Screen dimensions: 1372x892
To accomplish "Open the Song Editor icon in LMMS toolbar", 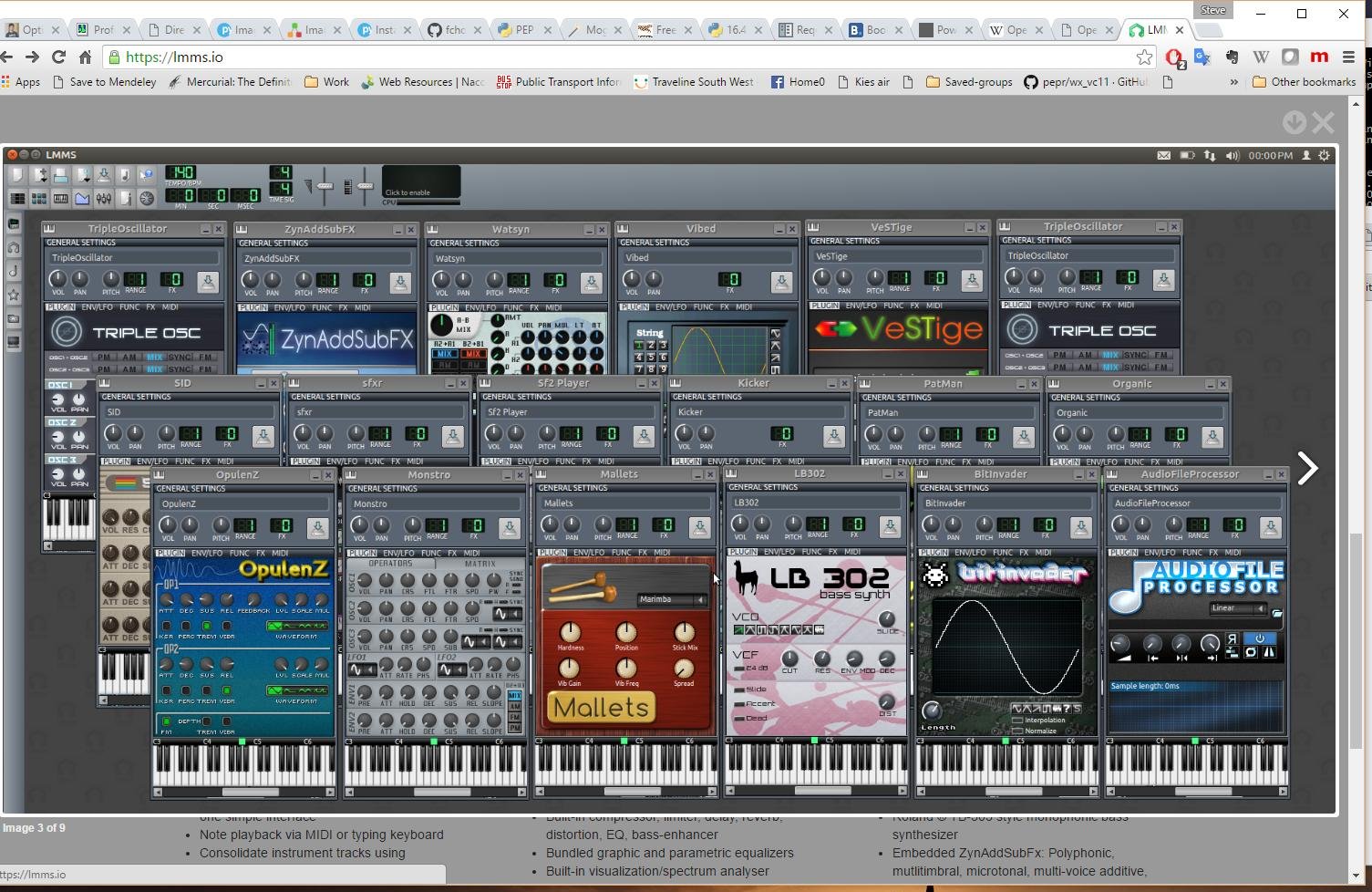I will pyautogui.click(x=16, y=198).
